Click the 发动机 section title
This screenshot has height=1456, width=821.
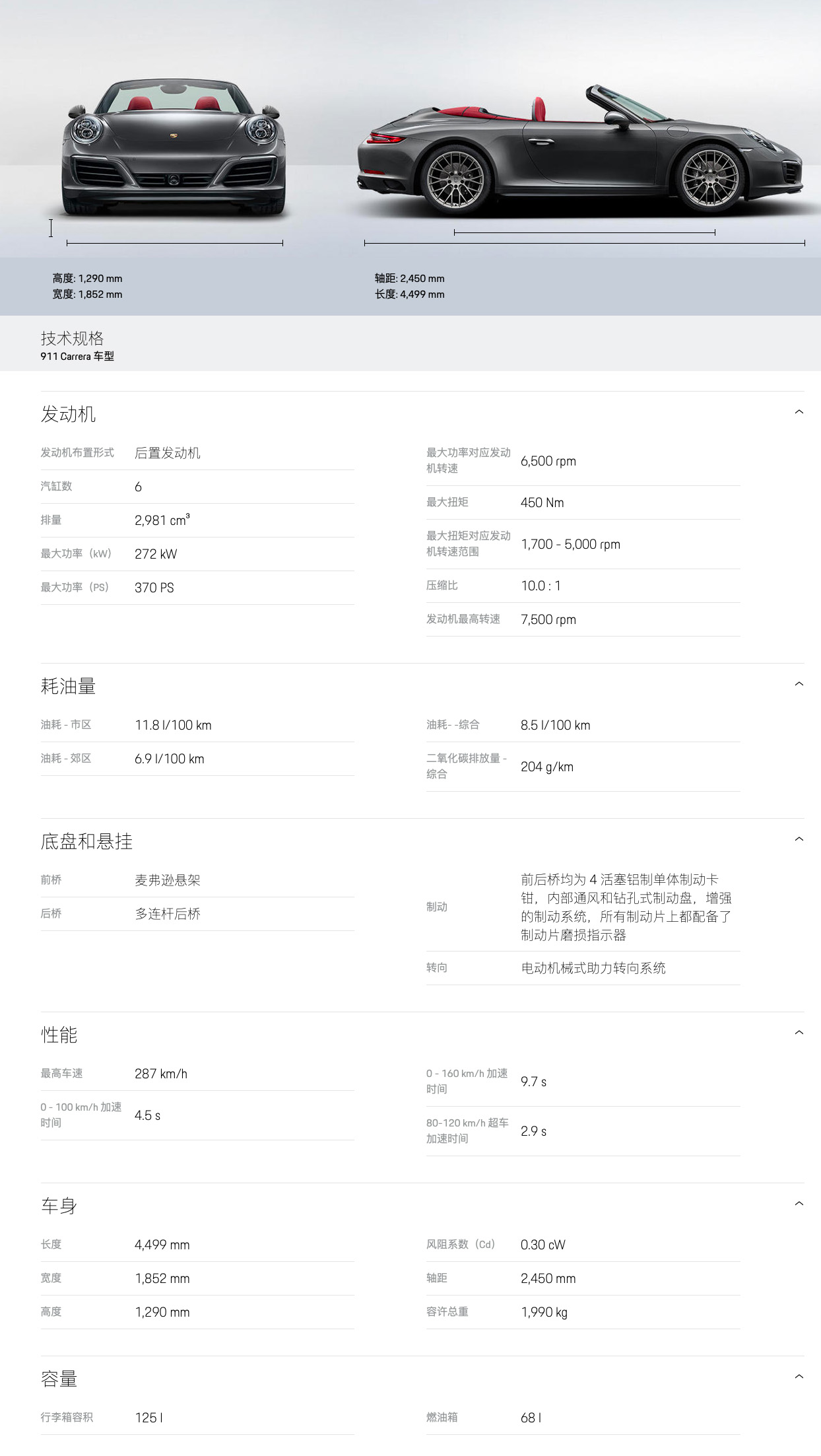tap(68, 414)
